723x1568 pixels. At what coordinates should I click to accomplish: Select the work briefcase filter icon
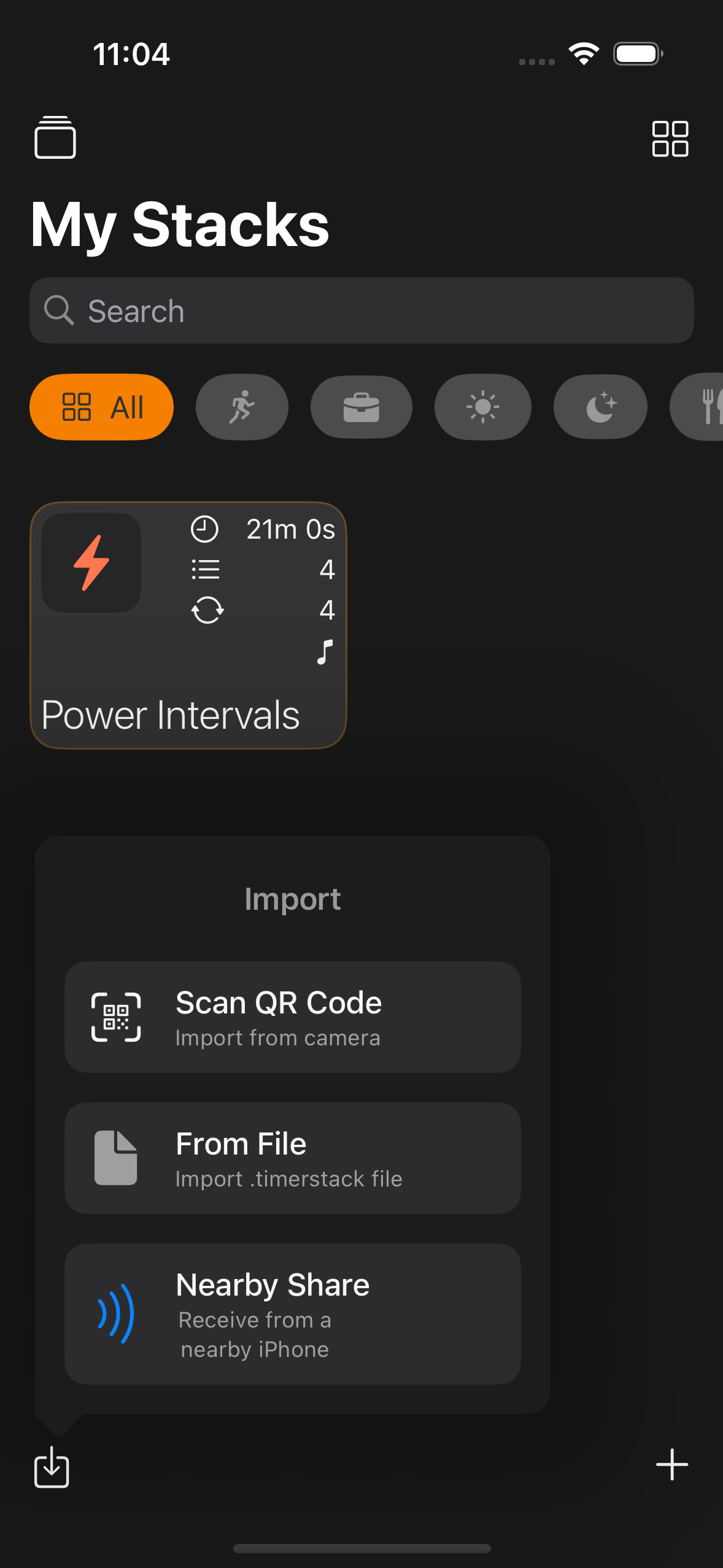(361, 407)
